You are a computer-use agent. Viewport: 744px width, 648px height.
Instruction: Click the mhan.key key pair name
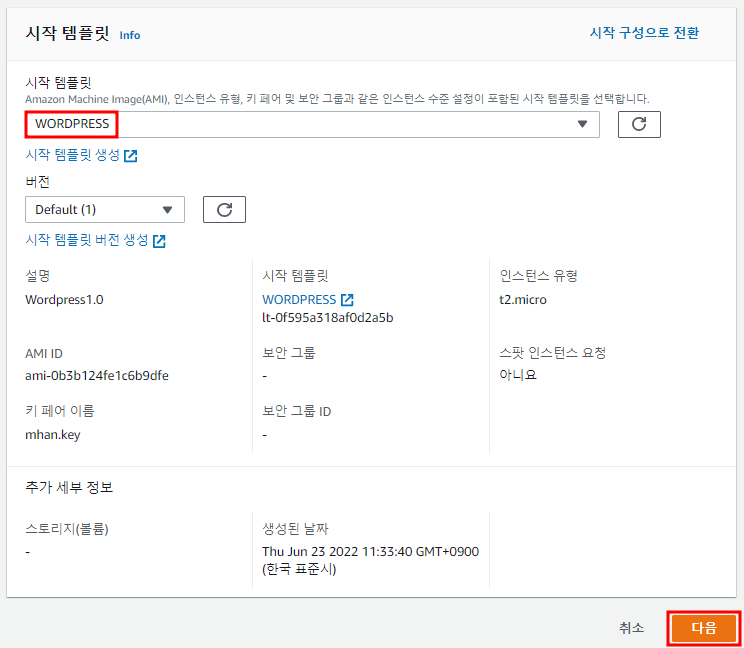53,435
